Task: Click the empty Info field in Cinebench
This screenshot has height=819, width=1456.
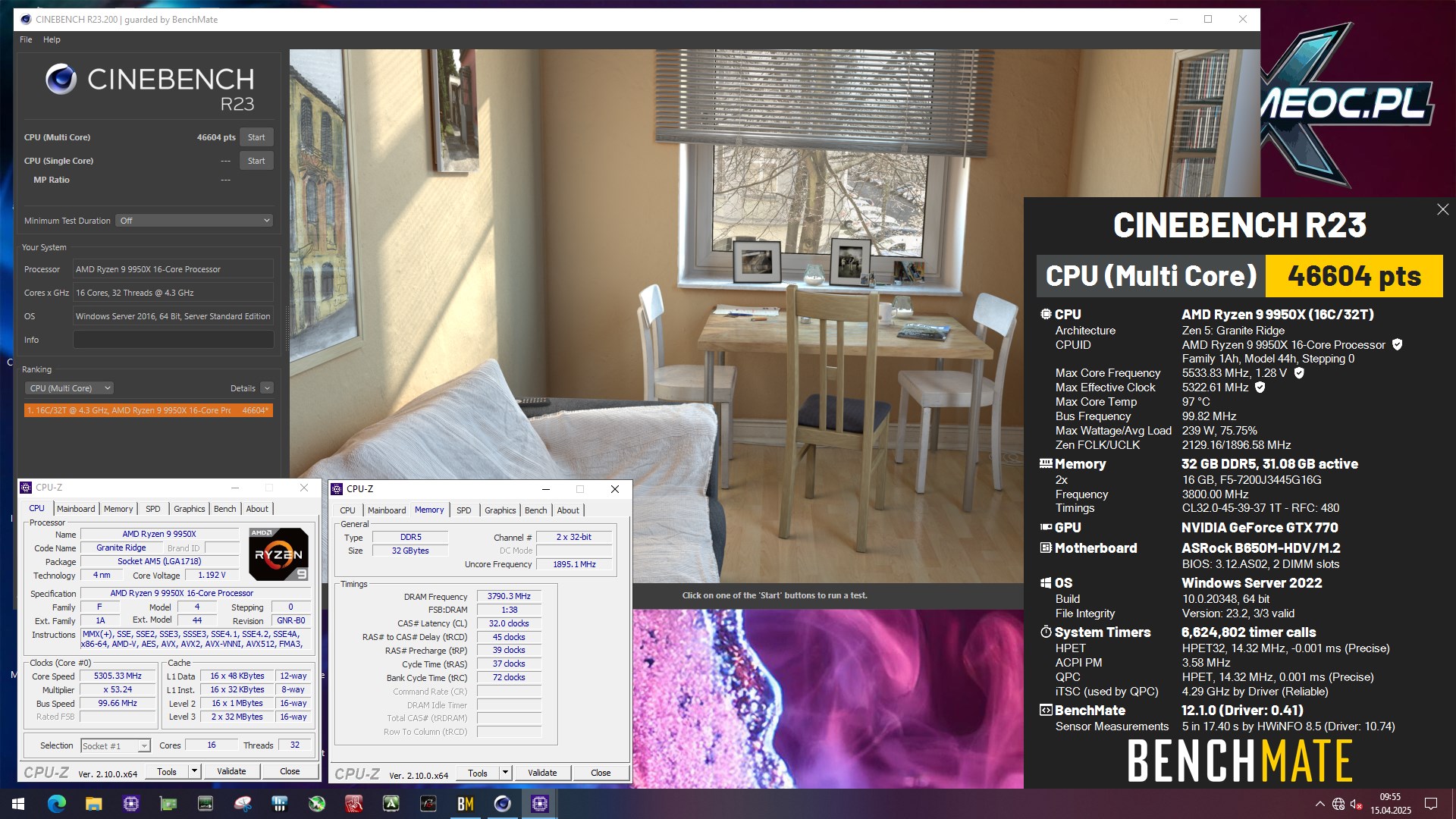Action: (173, 340)
